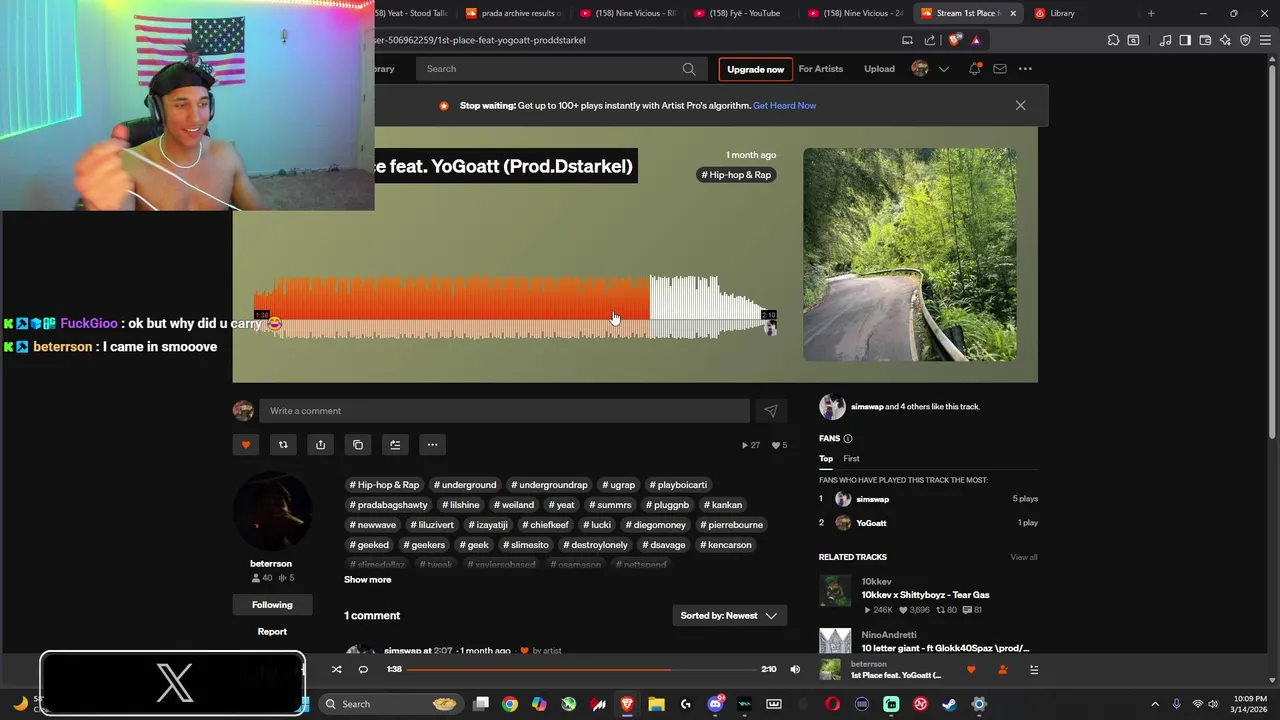The width and height of the screenshot is (1280, 720).
Task: Open the #yeat tag
Action: coord(562,505)
